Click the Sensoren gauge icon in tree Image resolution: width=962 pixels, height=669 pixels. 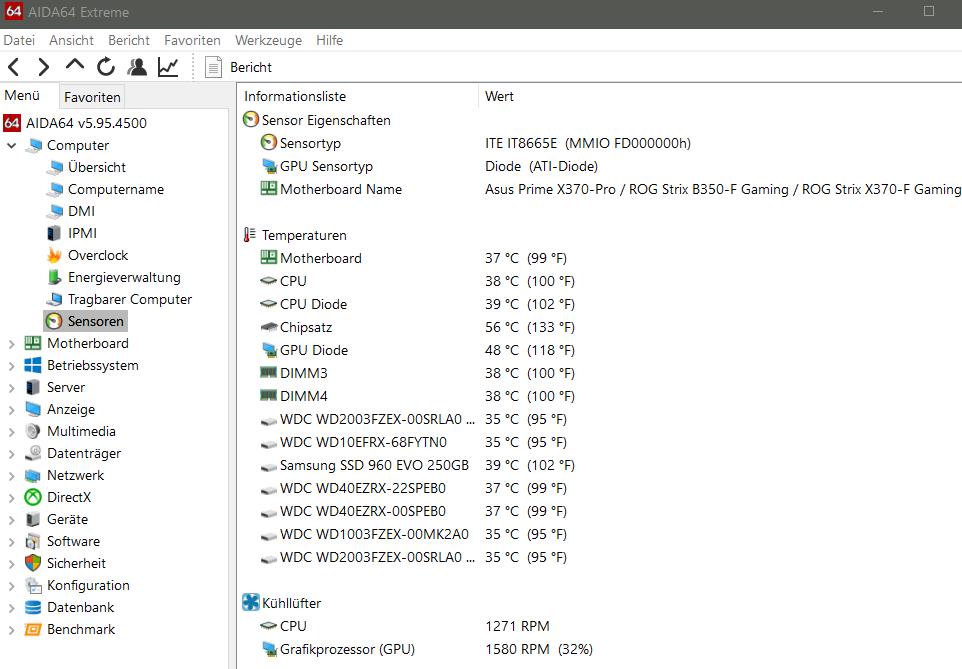coord(54,321)
